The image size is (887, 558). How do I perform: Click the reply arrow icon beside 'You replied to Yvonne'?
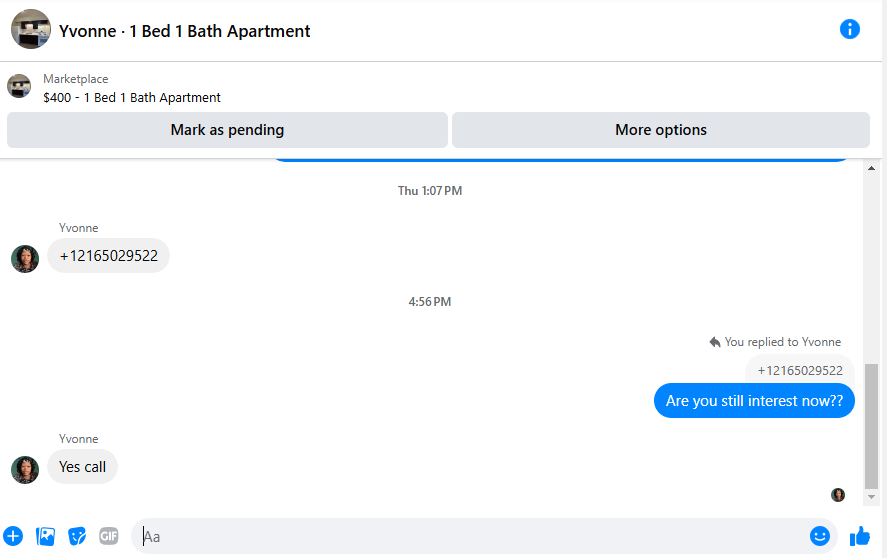[x=715, y=342]
